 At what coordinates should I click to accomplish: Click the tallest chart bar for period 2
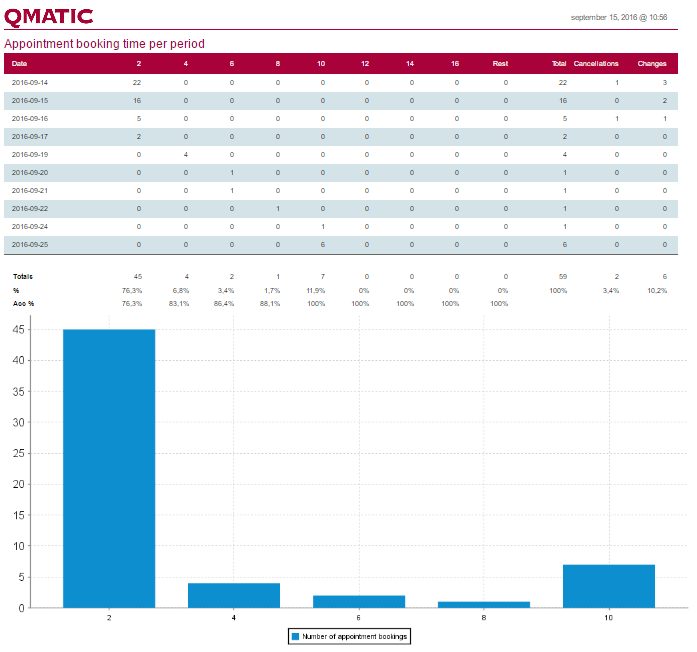pos(109,468)
